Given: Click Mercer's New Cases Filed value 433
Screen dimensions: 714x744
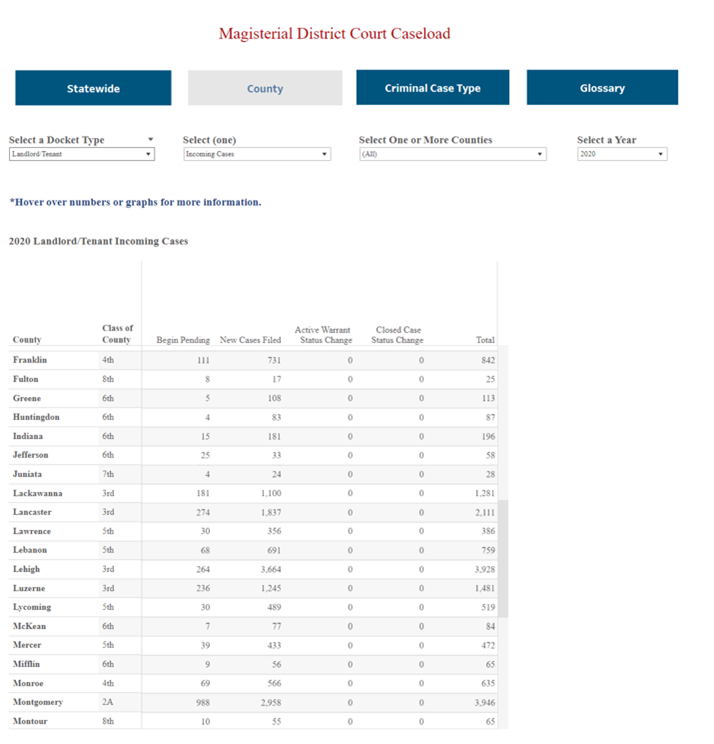Looking at the screenshot, I should point(274,645).
